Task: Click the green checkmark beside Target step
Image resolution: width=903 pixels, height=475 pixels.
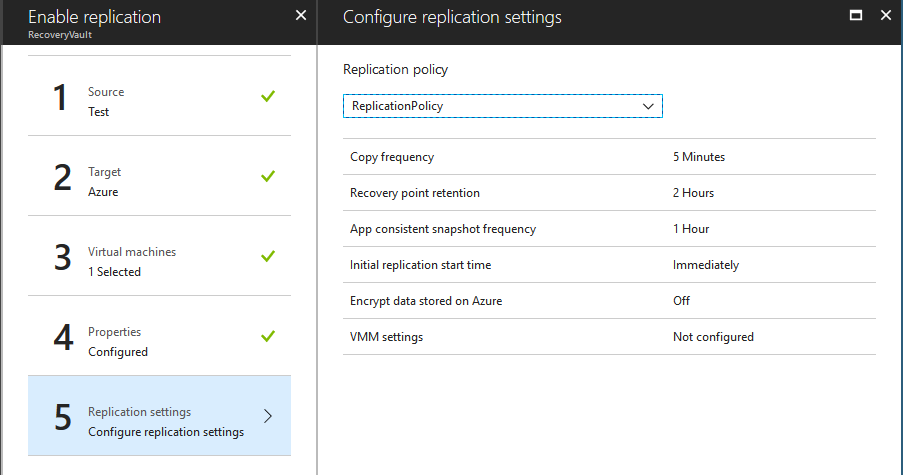Action: (268, 176)
